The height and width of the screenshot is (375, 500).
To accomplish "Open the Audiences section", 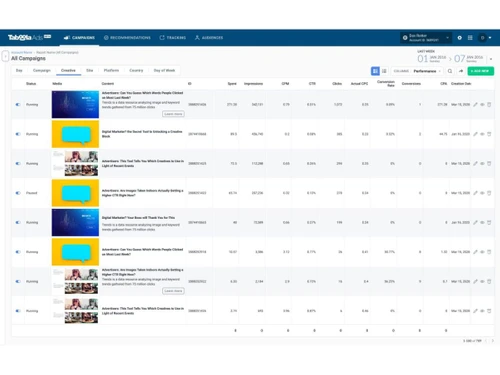I will click(209, 38).
